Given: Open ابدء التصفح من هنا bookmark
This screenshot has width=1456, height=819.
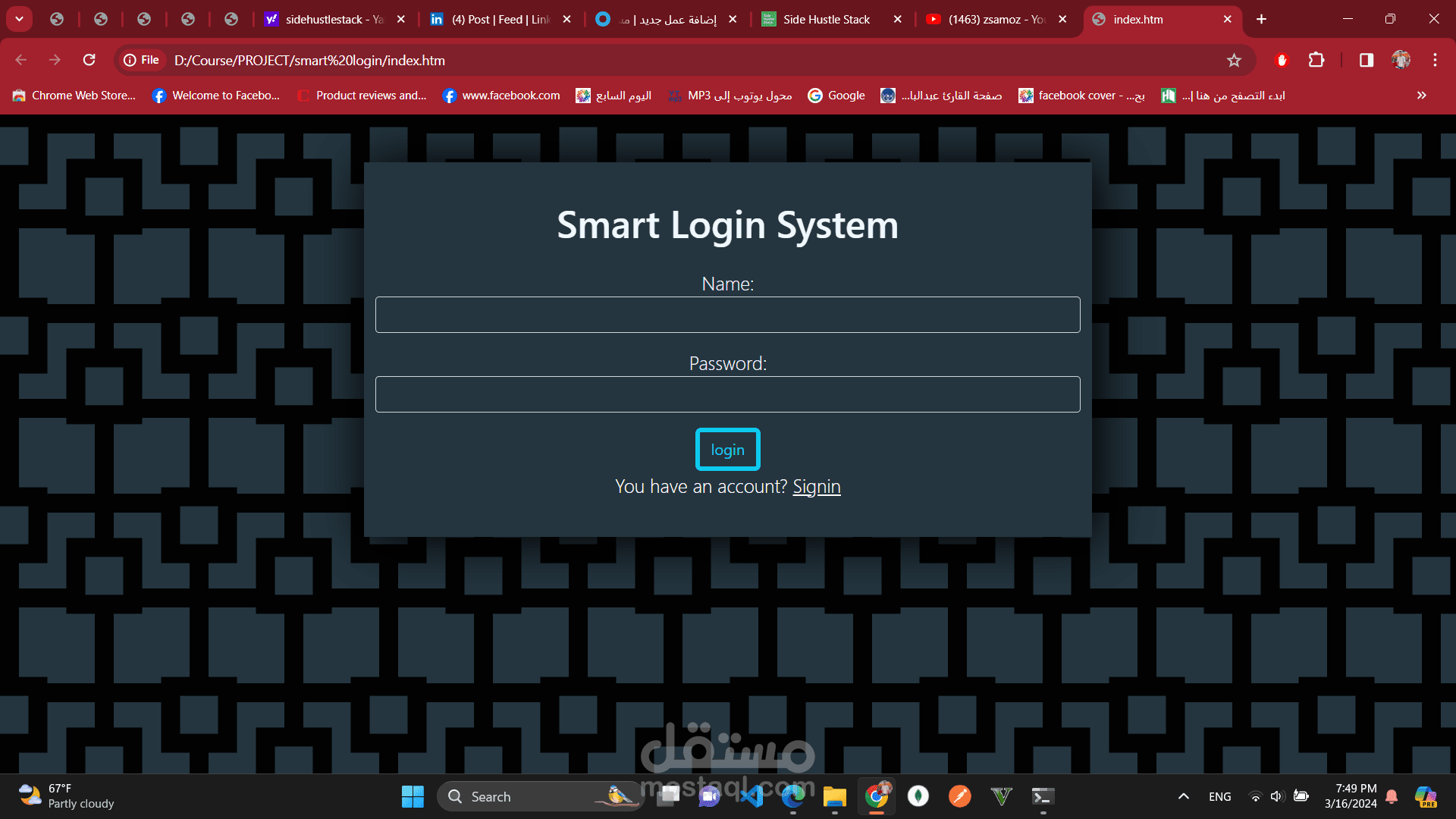Looking at the screenshot, I should click(1223, 96).
